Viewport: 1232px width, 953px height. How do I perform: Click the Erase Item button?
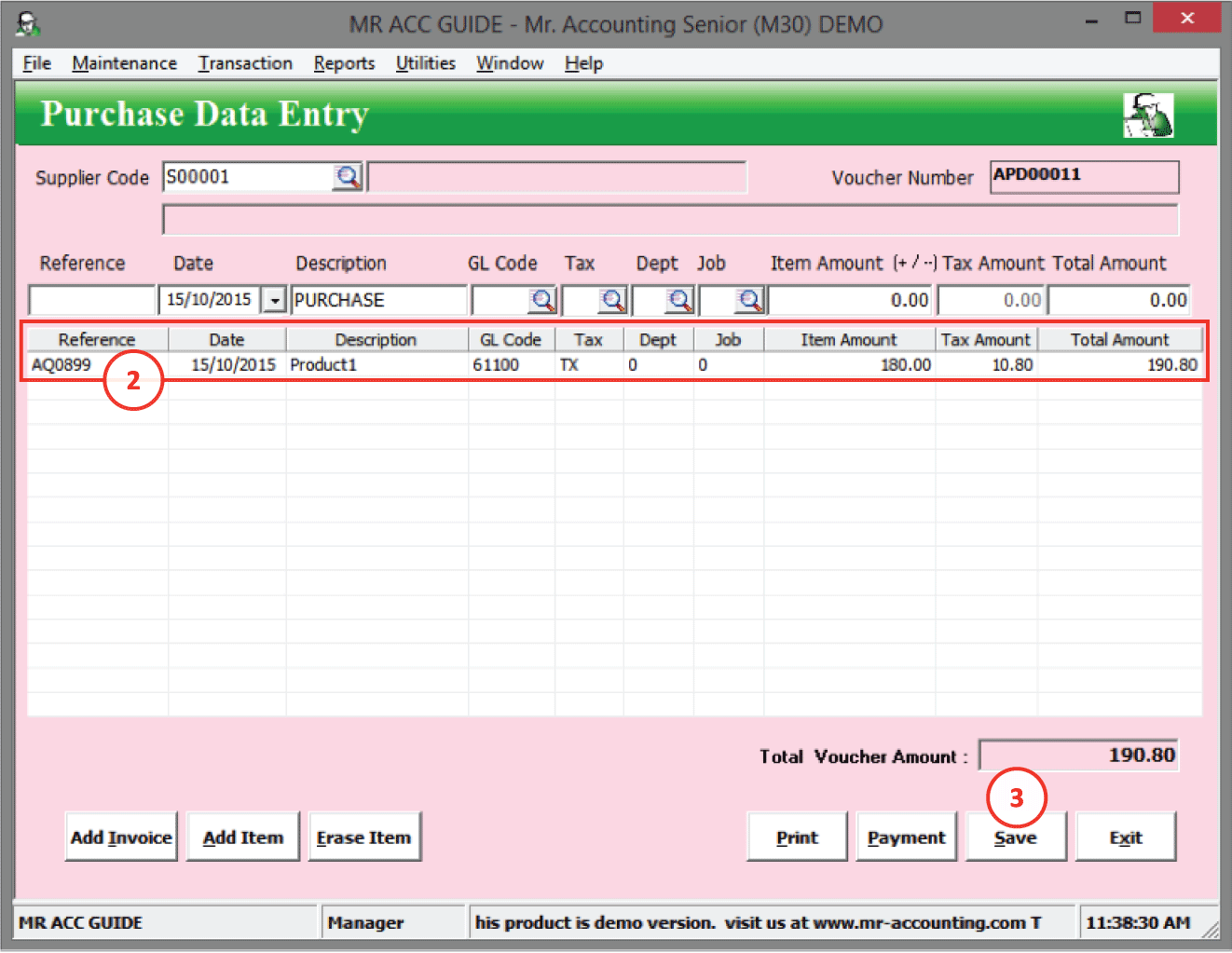coord(364,837)
